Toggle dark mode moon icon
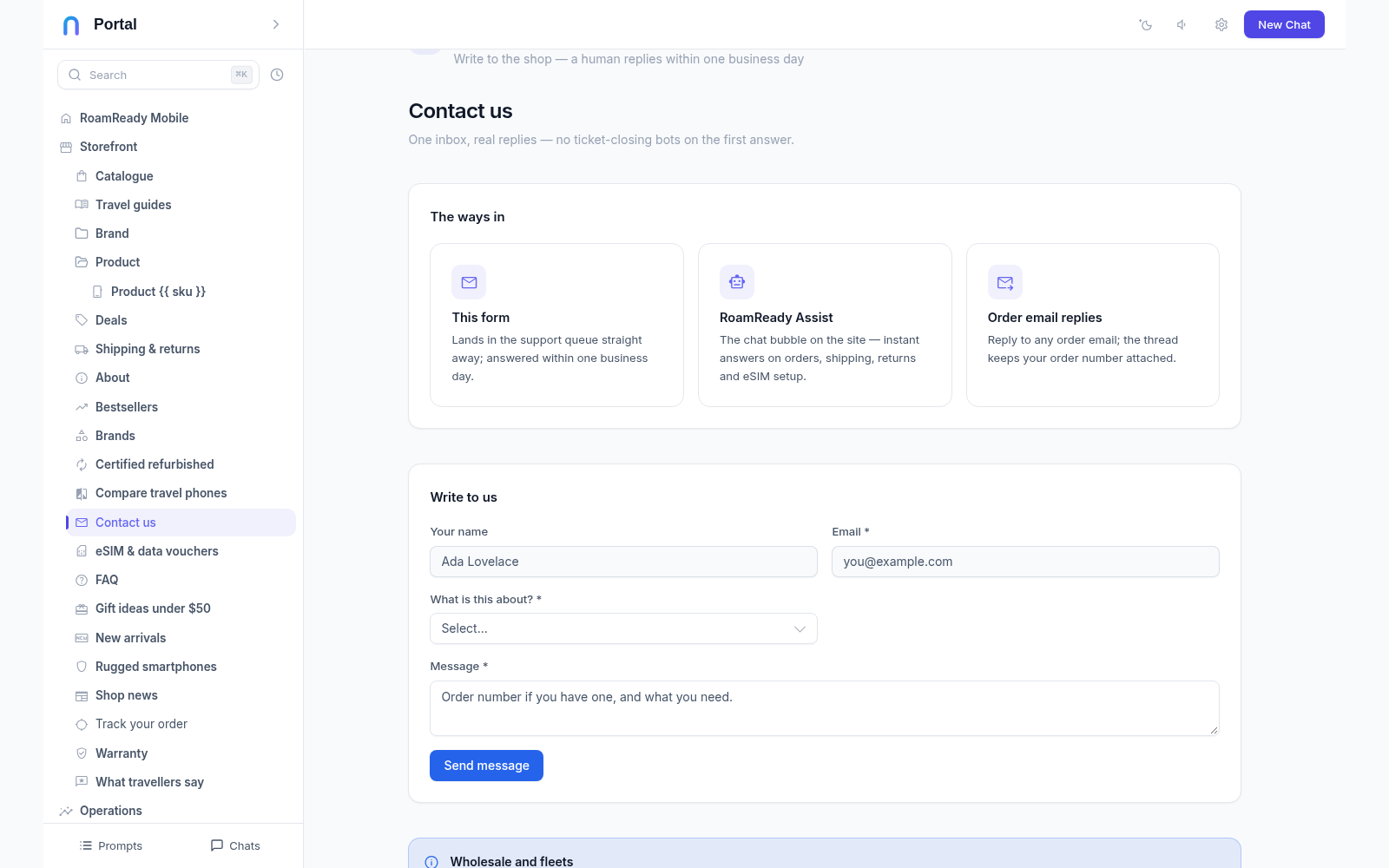Screen dimensions: 1389x868 point(1146,24)
